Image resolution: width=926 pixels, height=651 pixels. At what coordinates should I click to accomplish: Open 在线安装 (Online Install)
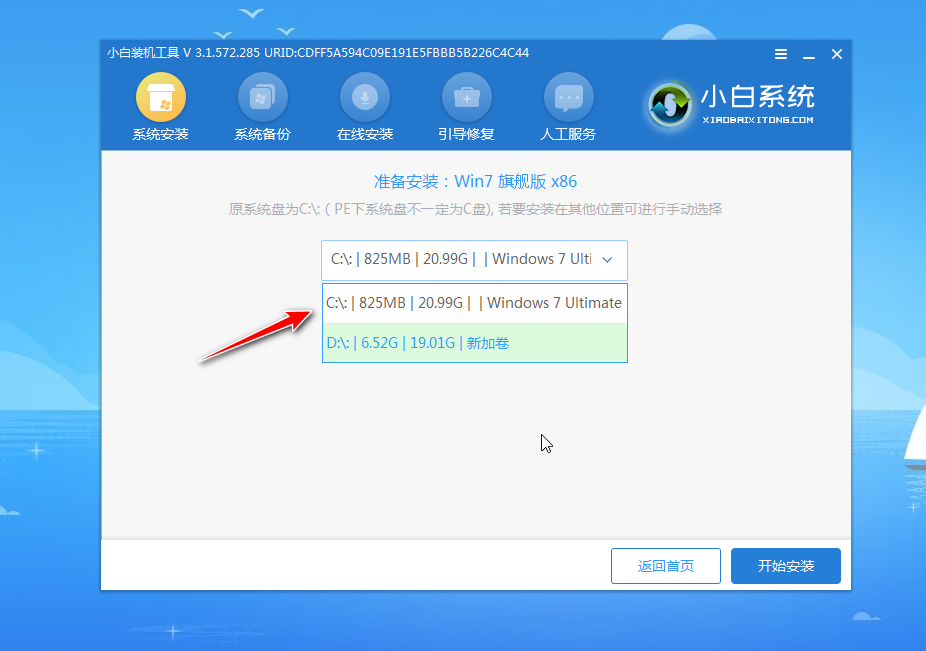tap(364, 105)
